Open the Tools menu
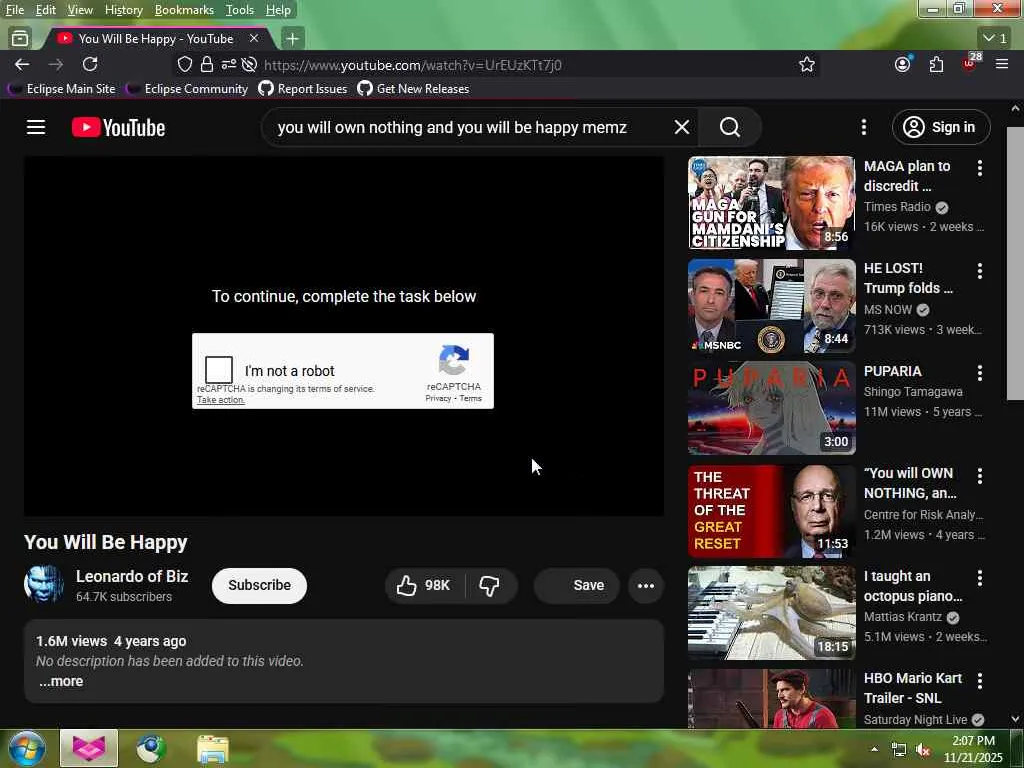The image size is (1024, 768). point(240,10)
